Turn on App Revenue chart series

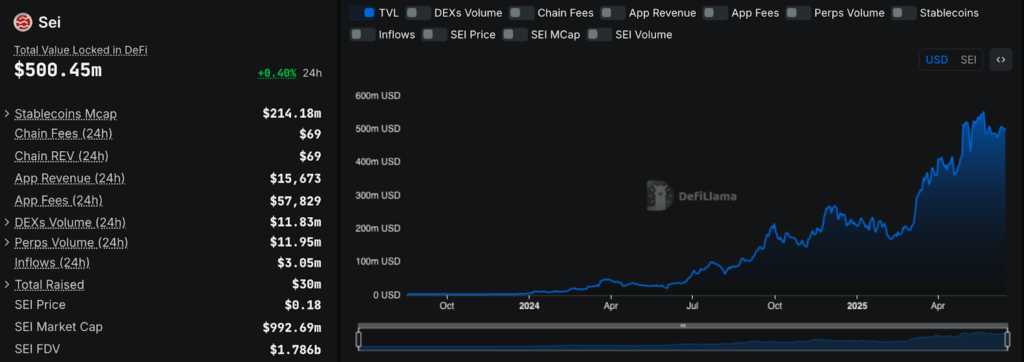pyautogui.click(x=613, y=13)
